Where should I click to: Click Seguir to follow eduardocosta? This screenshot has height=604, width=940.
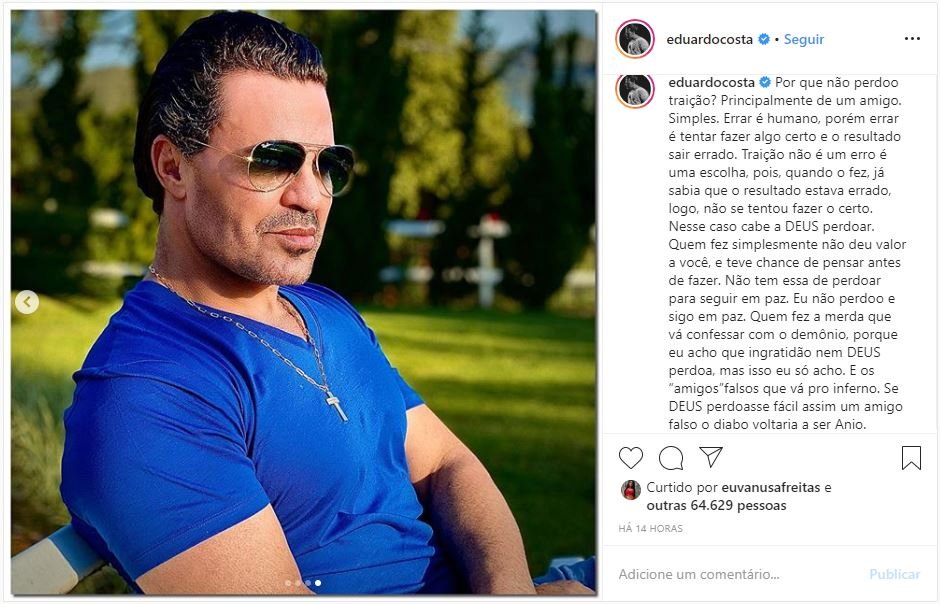click(x=803, y=40)
